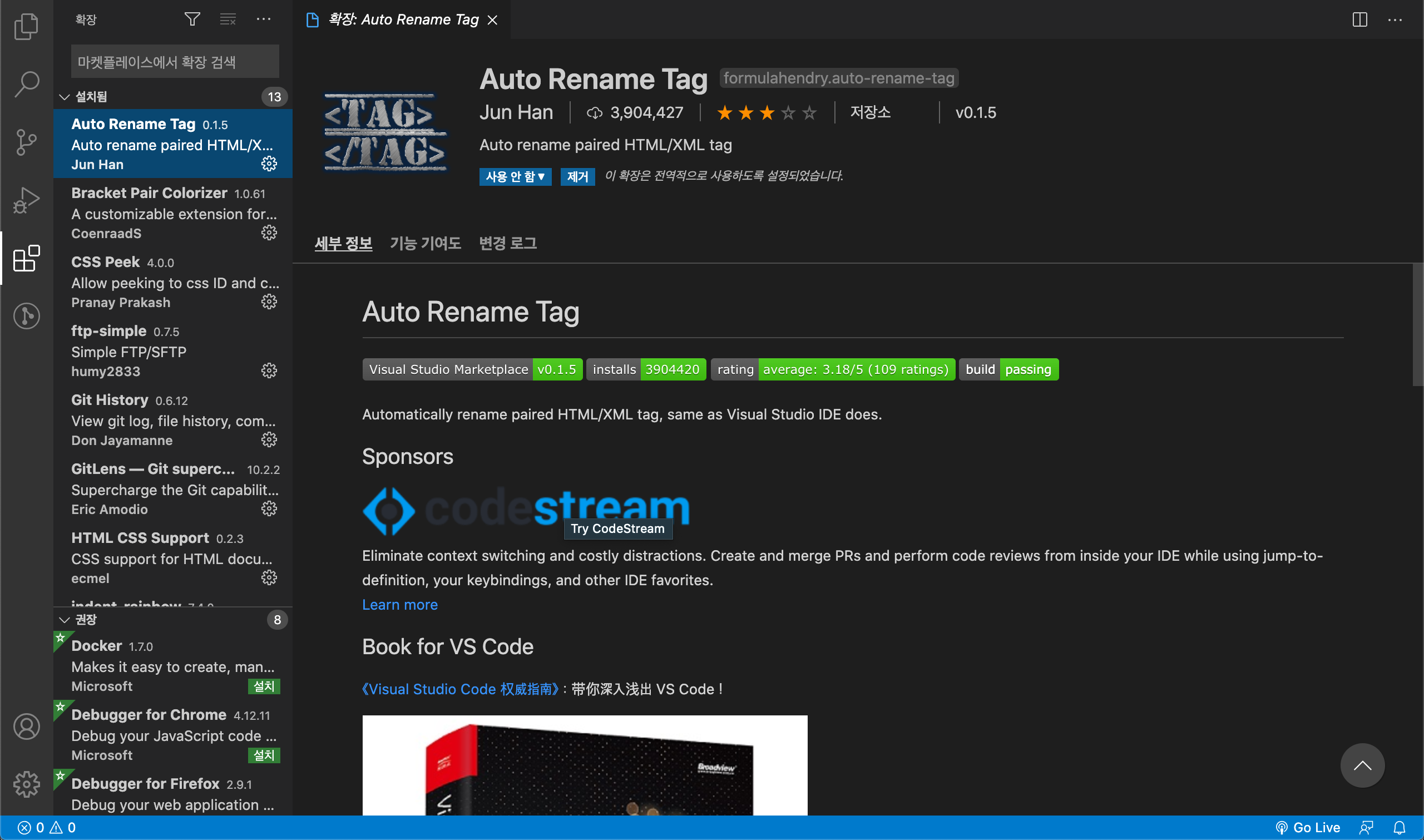This screenshot has height=840, width=1424.
Task: Switch to the 기능 기여도 tab
Action: [425, 244]
